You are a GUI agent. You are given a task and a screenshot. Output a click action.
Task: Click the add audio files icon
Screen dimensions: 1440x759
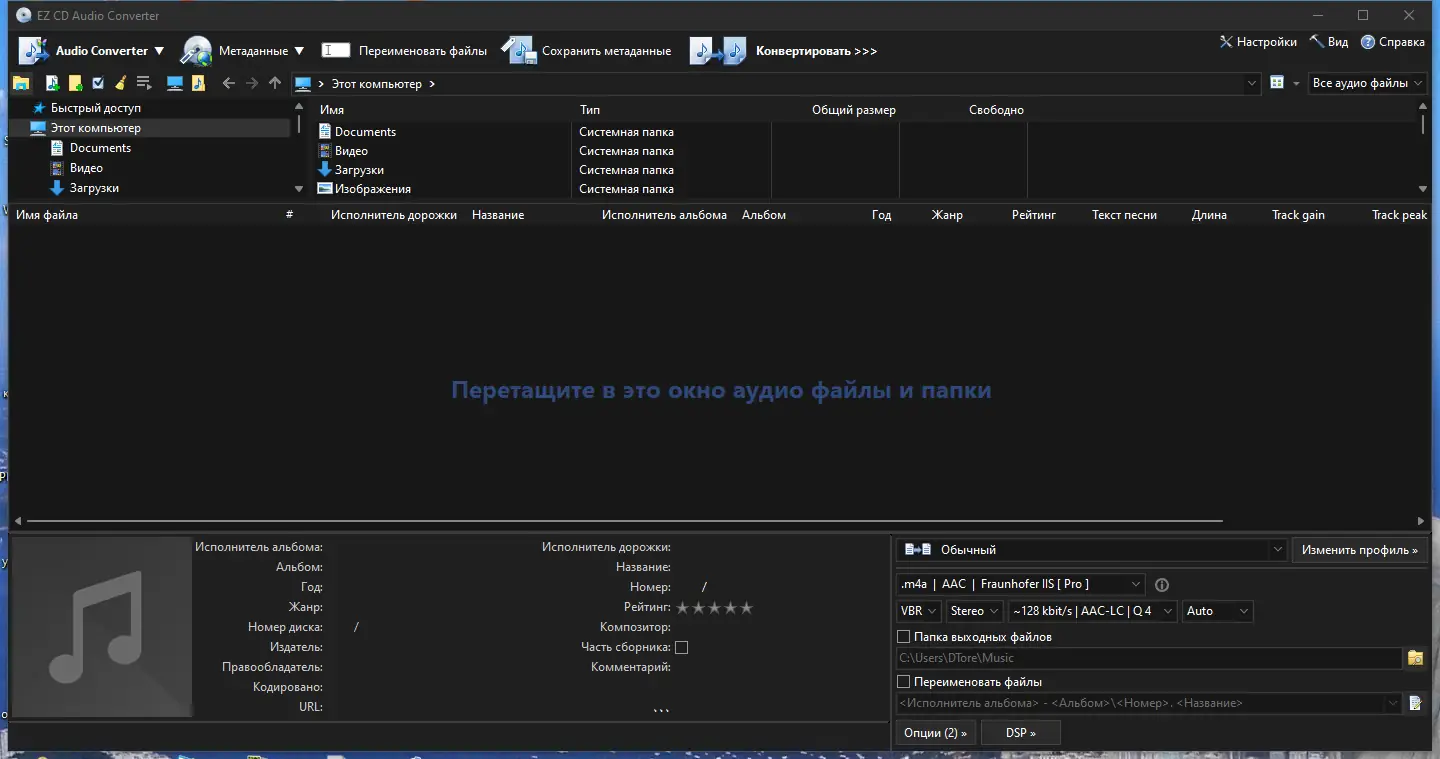(53, 84)
